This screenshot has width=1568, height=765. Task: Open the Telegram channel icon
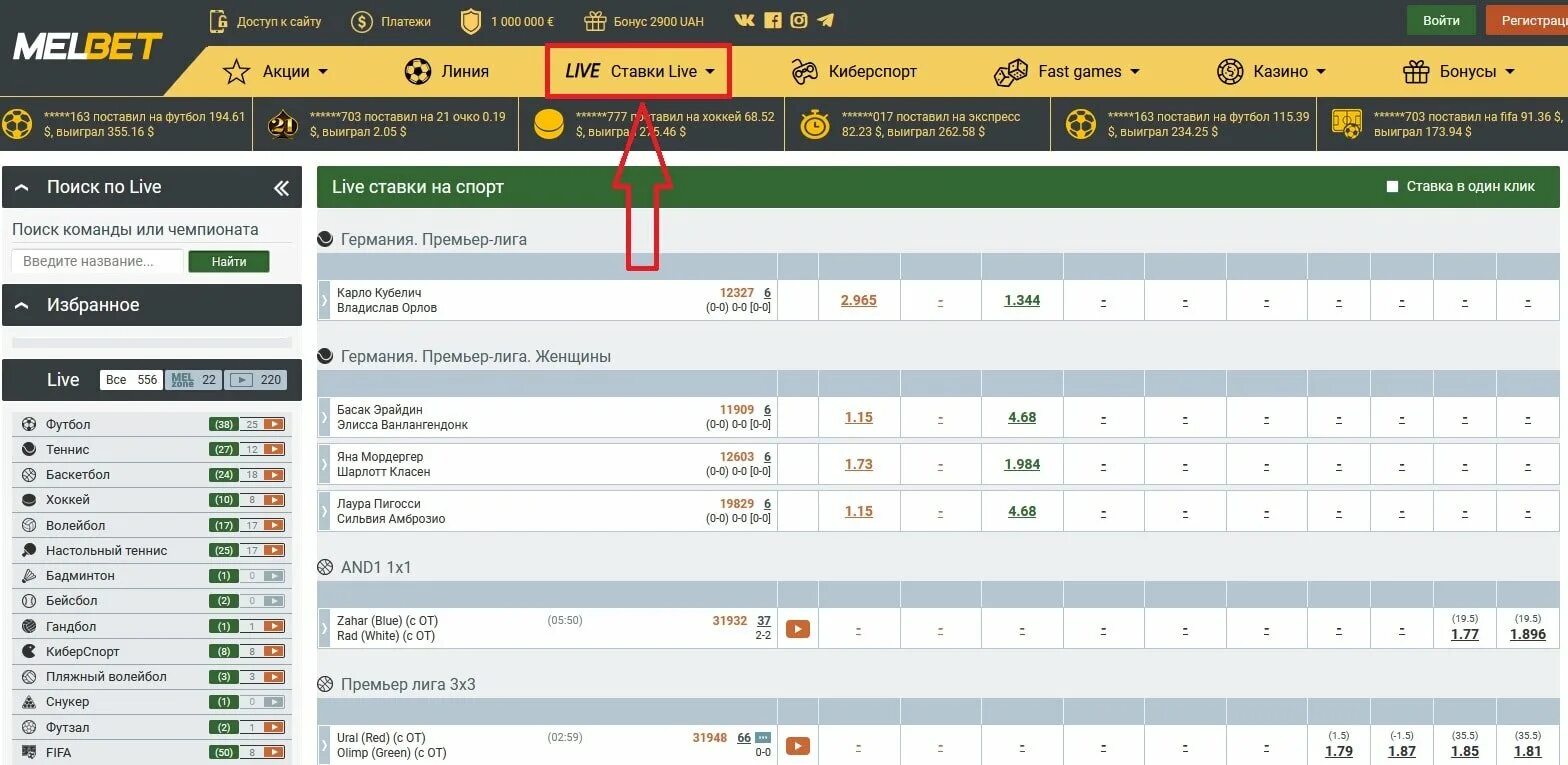click(825, 20)
